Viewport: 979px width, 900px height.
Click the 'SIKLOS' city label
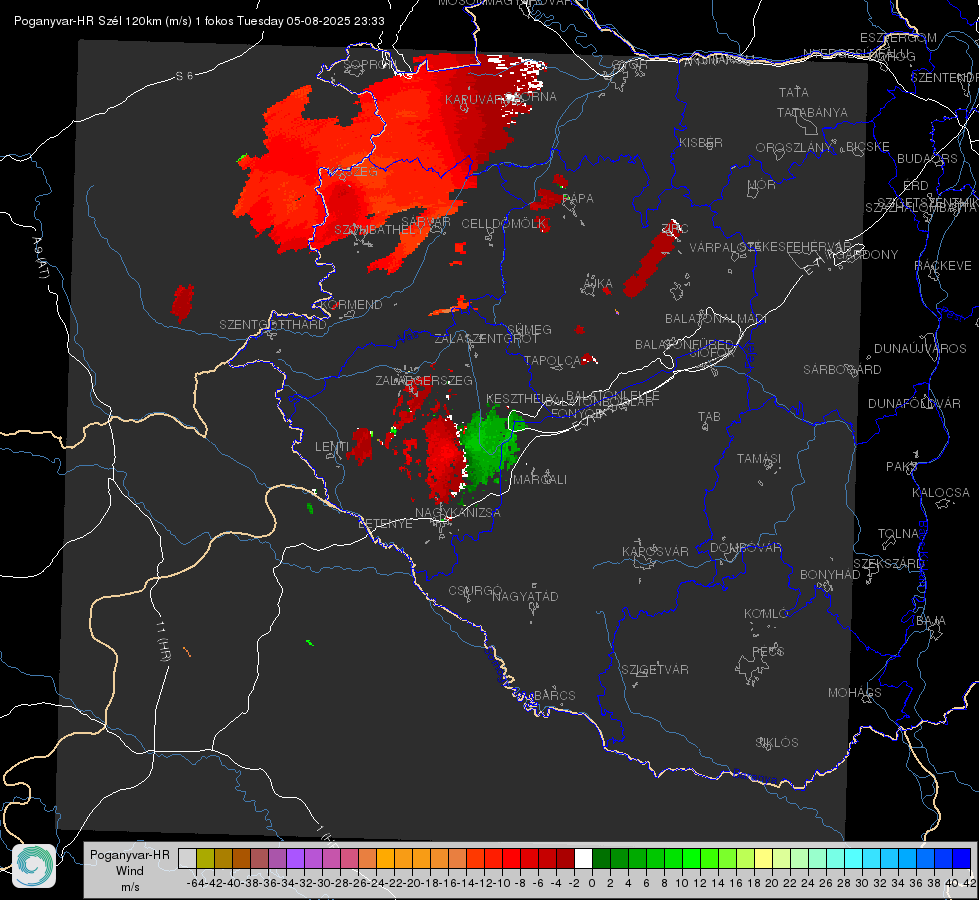[x=777, y=743]
